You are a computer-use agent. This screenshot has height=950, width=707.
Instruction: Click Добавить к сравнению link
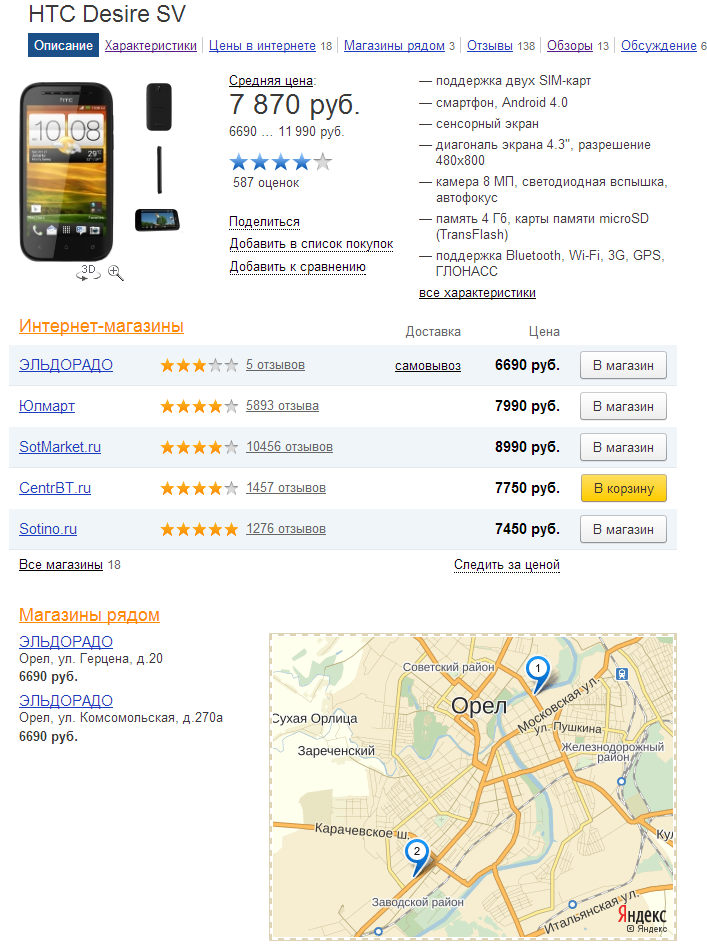pos(297,267)
